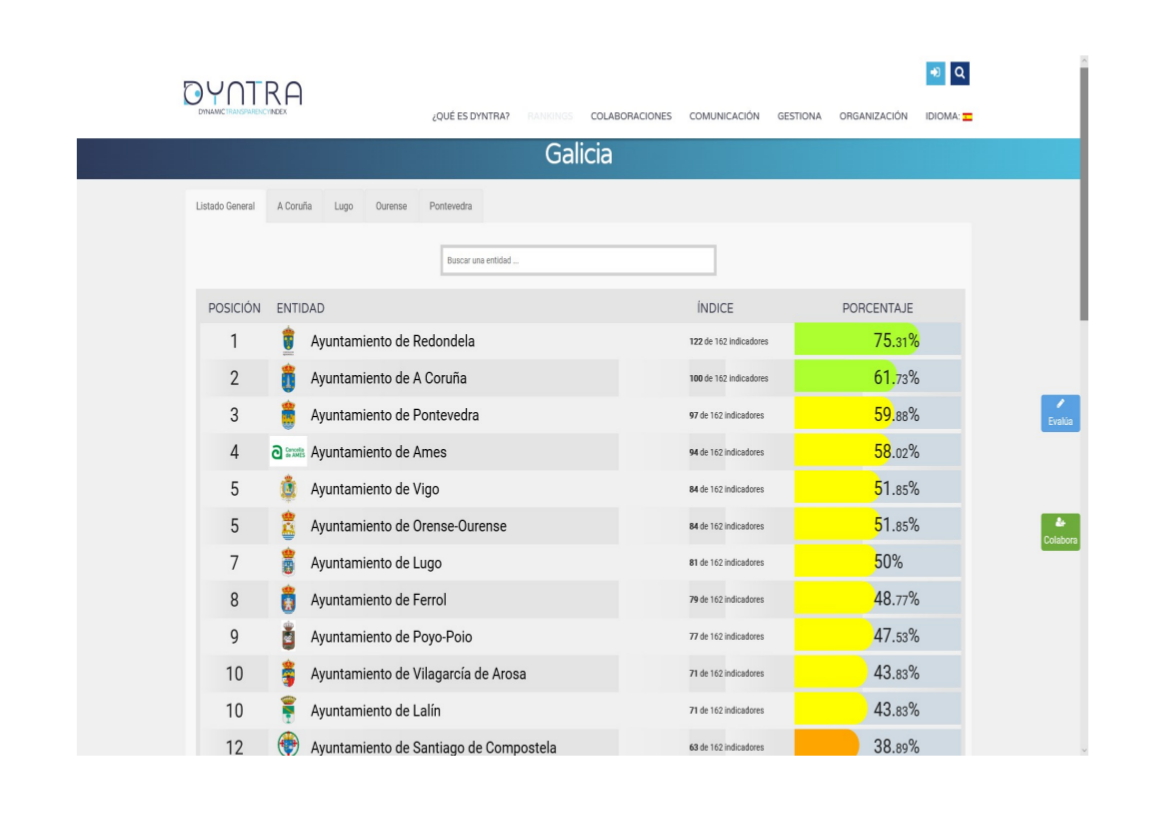Image resolution: width=1169 pixels, height=826 pixels.
Task: Open the search magnifier icon
Action: (960, 73)
